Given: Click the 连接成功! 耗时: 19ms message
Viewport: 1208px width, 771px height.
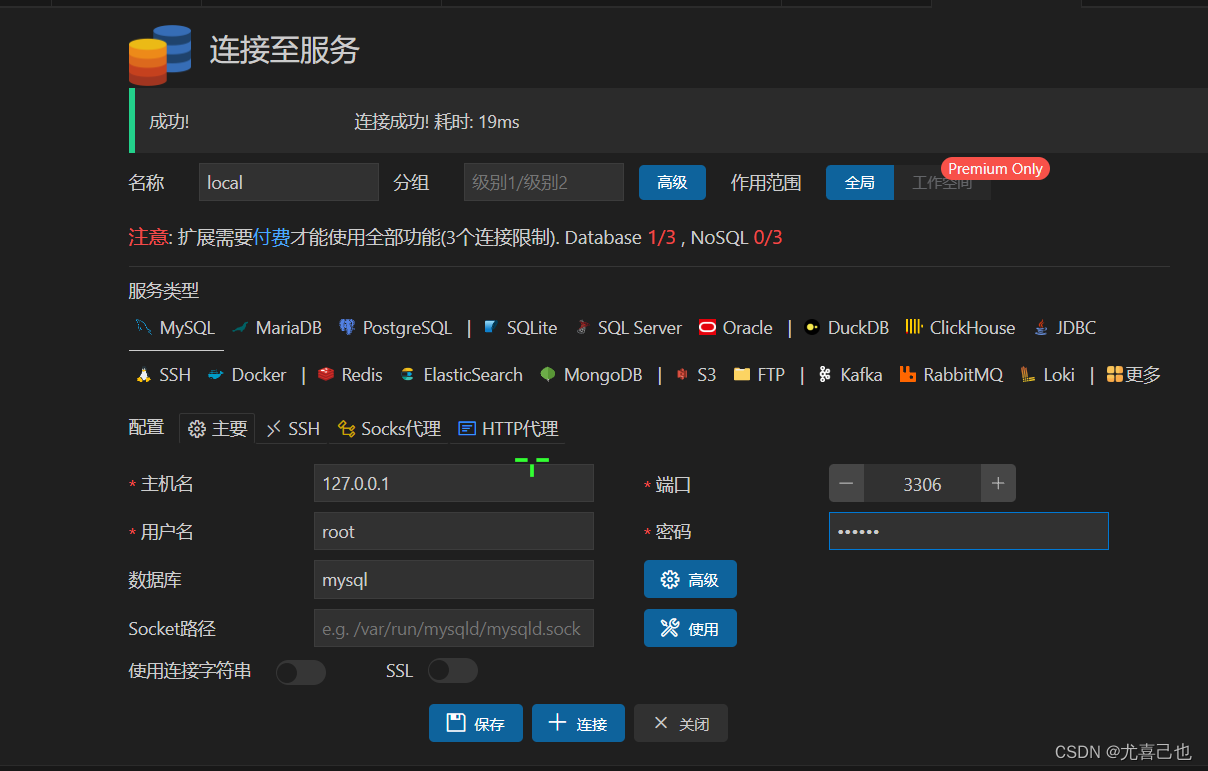Looking at the screenshot, I should 437,122.
